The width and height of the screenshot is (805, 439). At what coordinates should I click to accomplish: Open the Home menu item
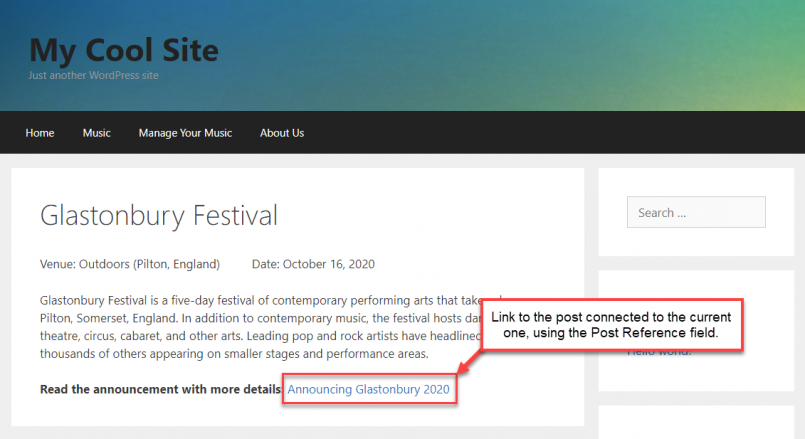tap(40, 133)
